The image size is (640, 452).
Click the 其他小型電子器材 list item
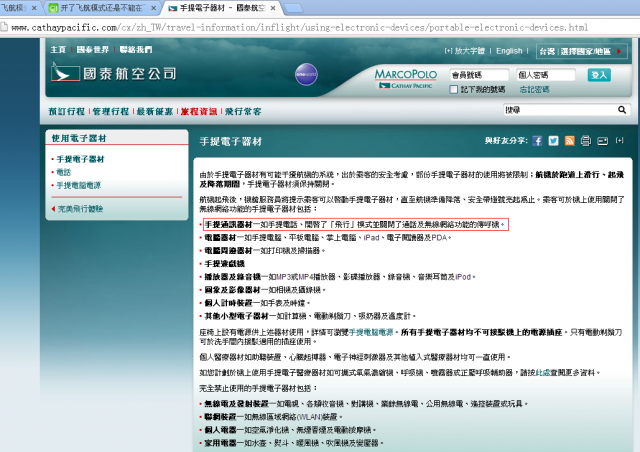tap(310, 316)
